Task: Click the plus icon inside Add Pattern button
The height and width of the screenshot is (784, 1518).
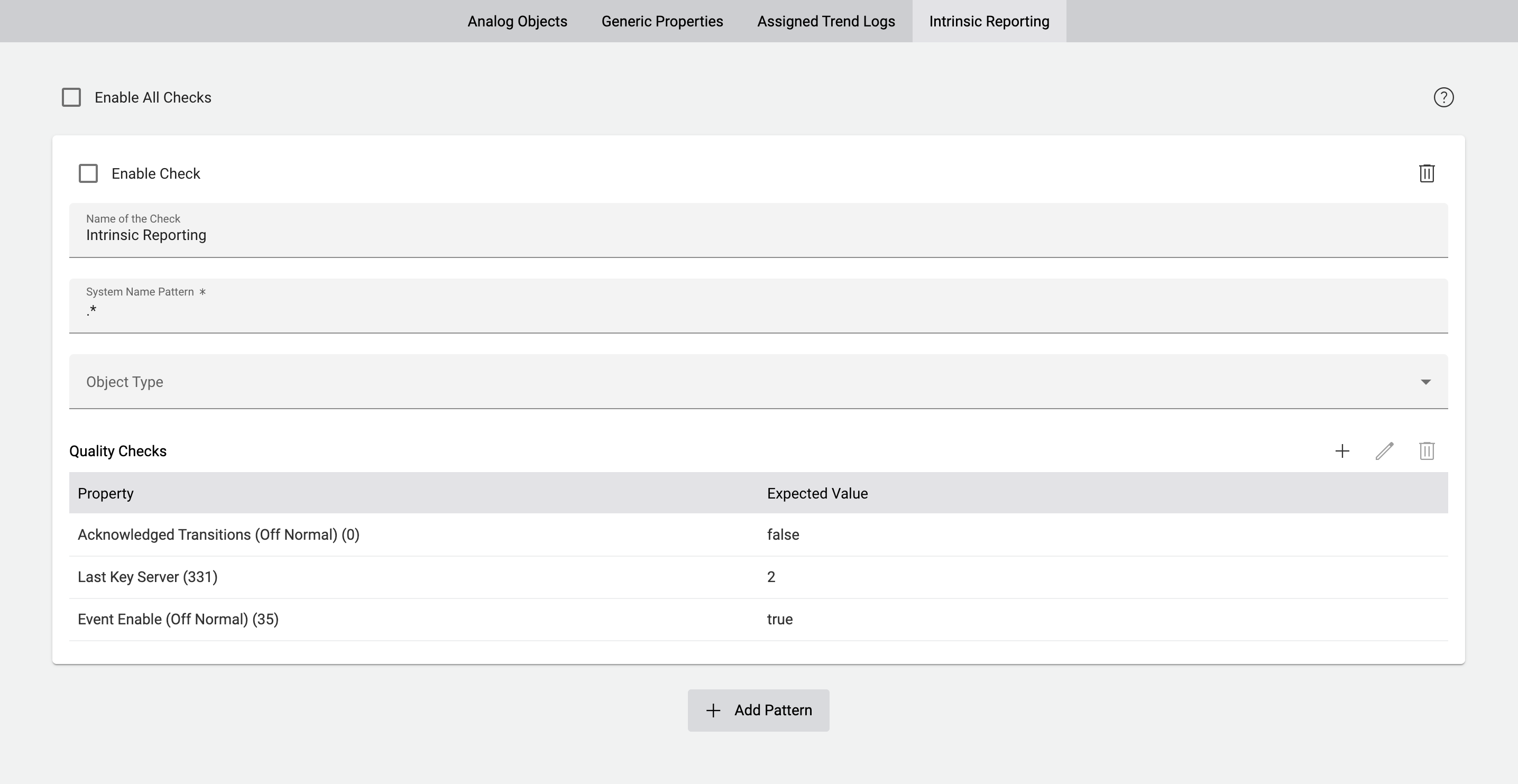Action: coord(713,711)
